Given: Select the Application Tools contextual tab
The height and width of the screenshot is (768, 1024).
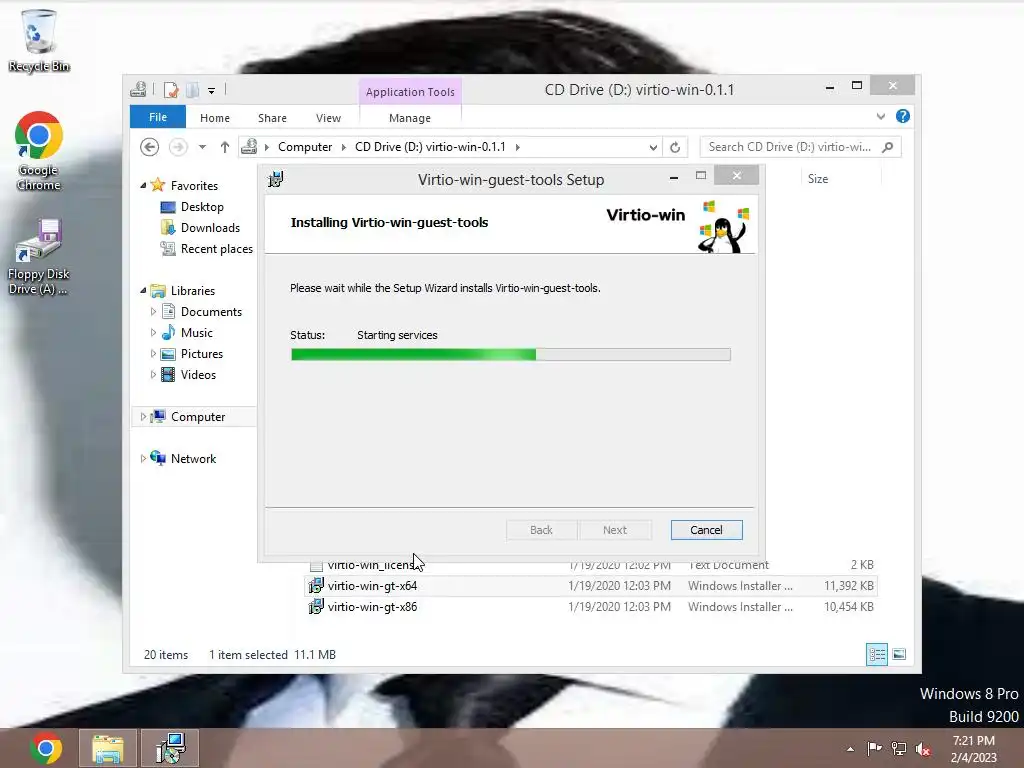Looking at the screenshot, I should (410, 92).
